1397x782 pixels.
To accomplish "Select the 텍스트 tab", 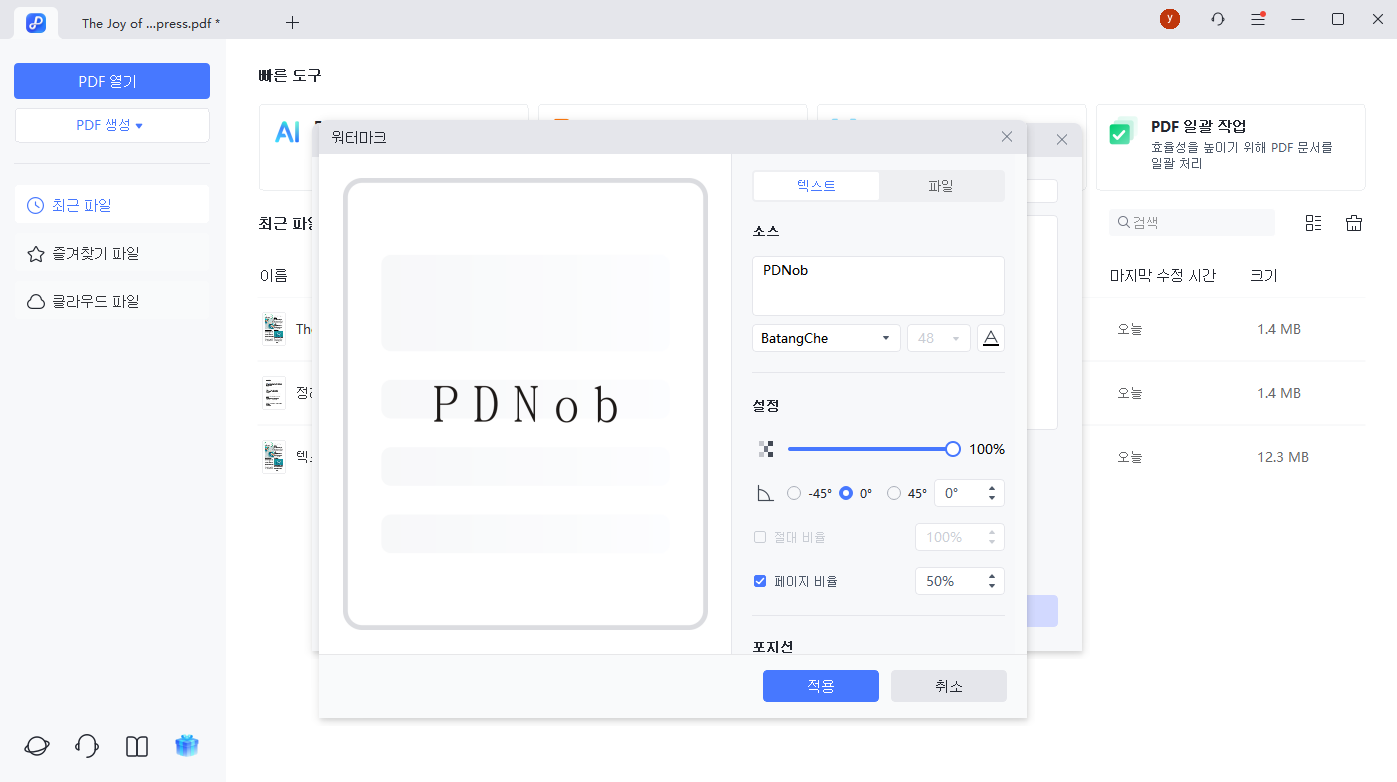I will 816,186.
